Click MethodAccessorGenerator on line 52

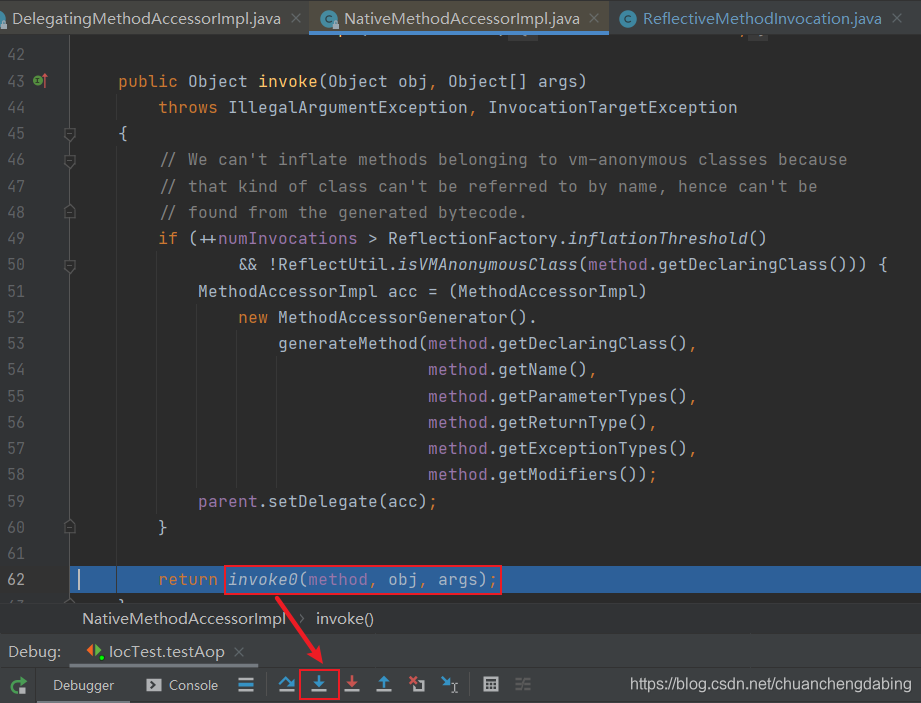[393, 318]
